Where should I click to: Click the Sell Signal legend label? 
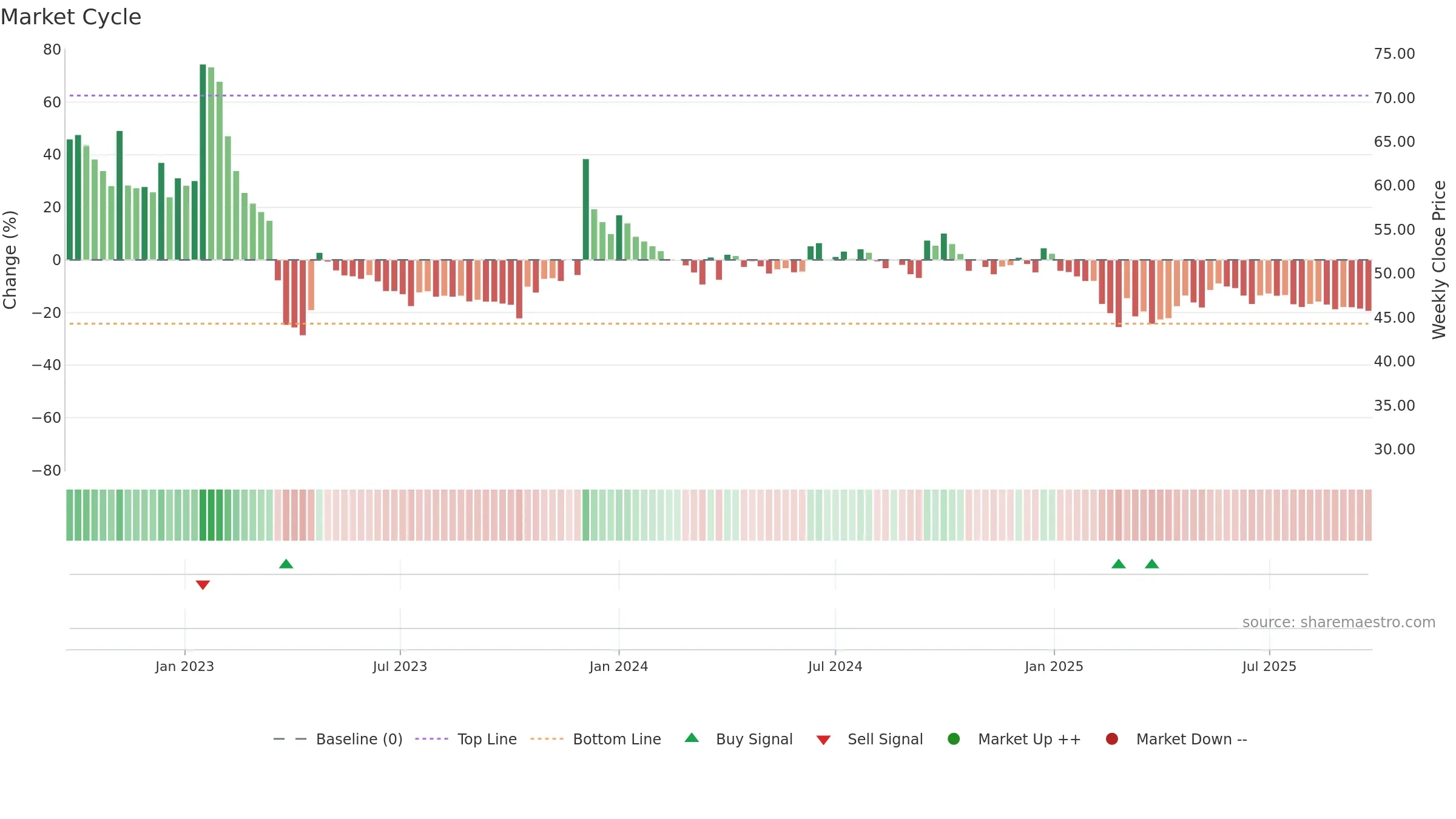pos(885,739)
